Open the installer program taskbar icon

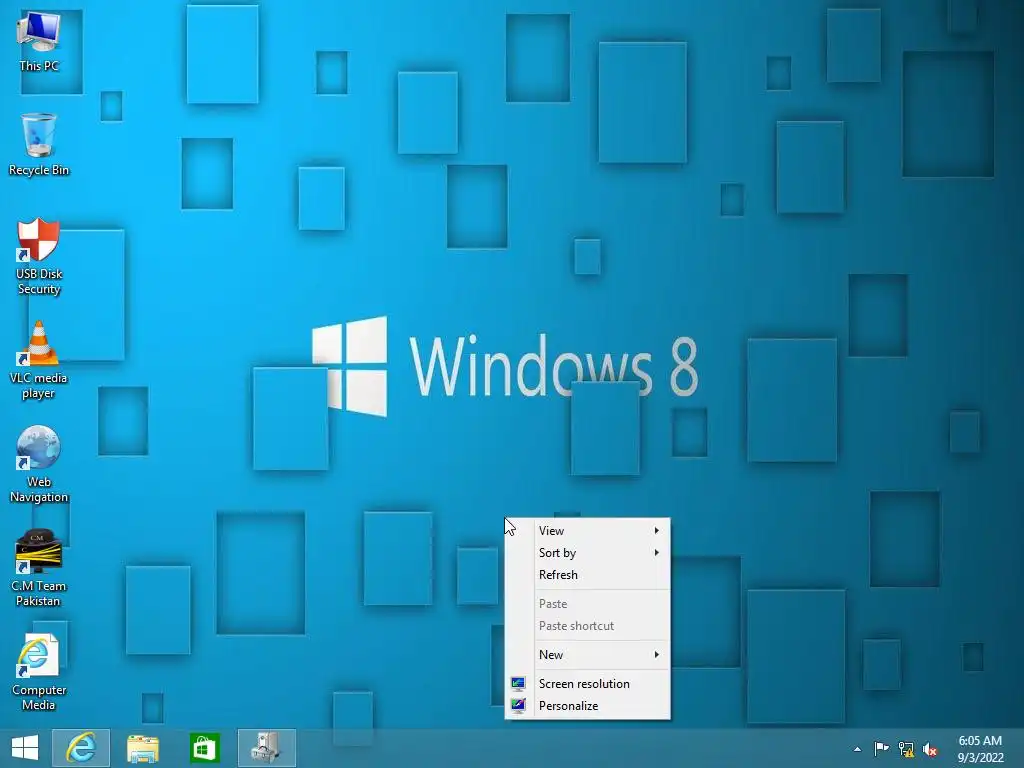(266, 748)
